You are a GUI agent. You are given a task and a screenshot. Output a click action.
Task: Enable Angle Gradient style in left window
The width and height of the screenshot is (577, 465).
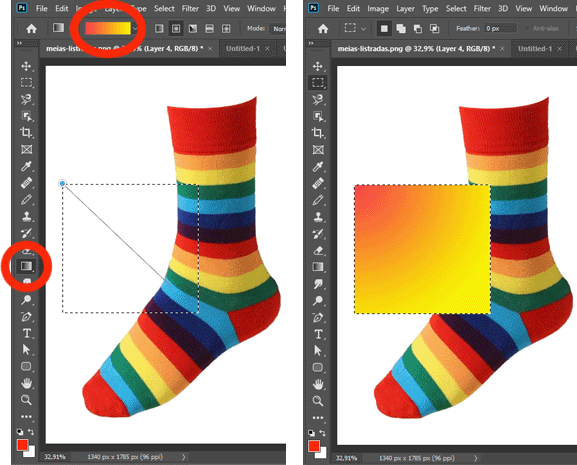[x=193, y=28]
